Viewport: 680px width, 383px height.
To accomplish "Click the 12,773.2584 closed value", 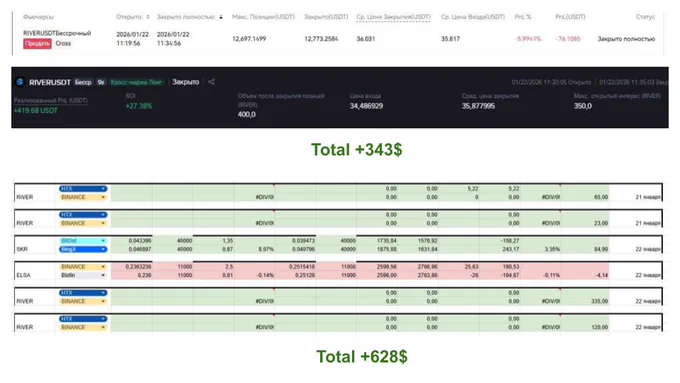I will pos(321,39).
